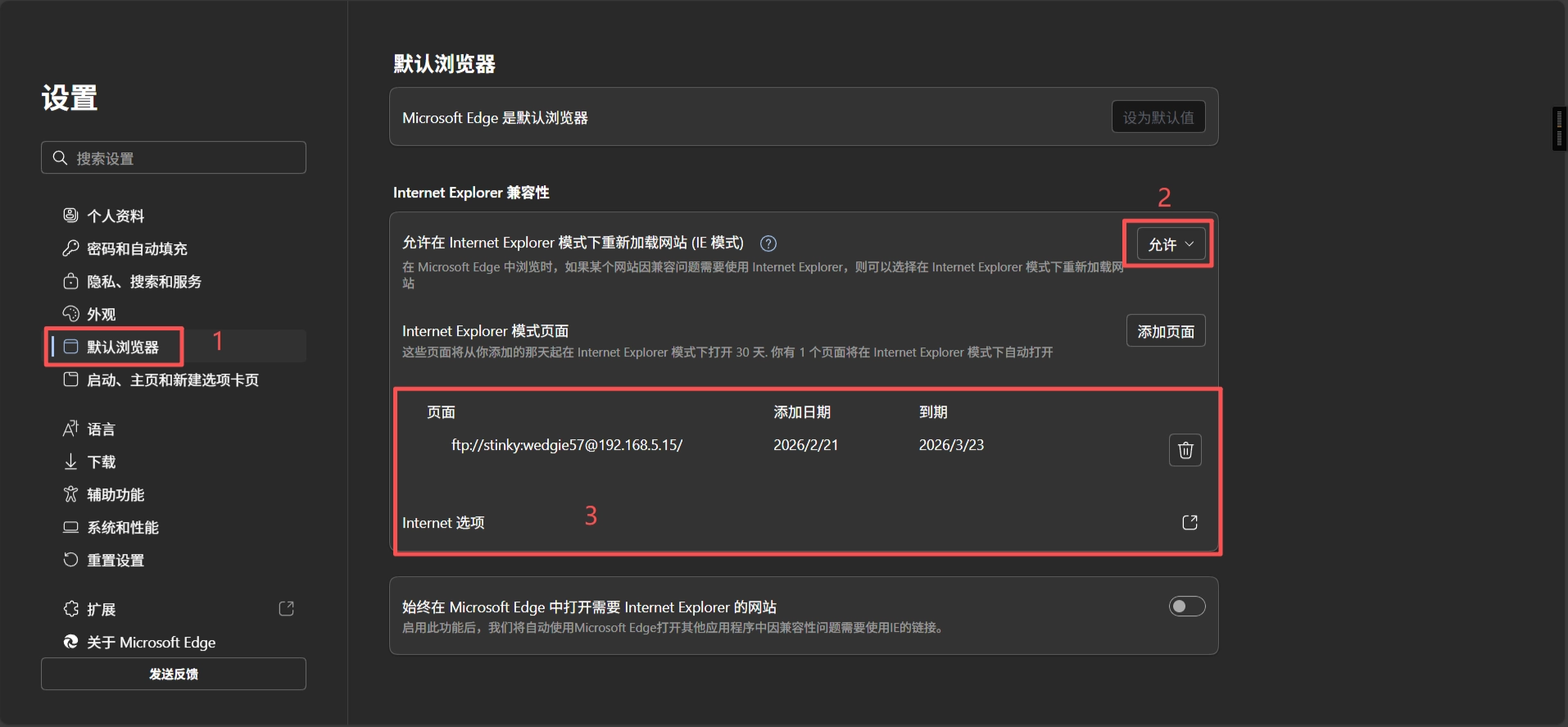Screen dimensions: 1568x727
Task: Click into the 搜索设置 search field
Action: click(x=174, y=157)
